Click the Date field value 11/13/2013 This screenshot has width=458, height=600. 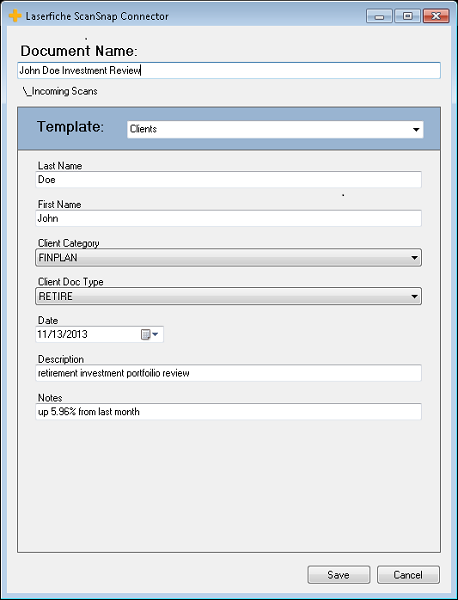(x=62, y=334)
